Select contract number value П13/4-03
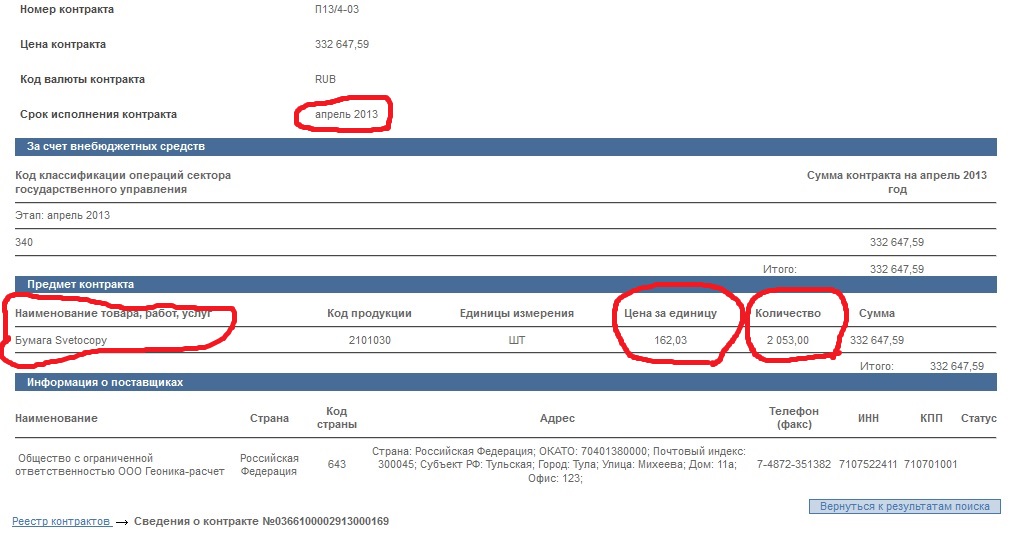This screenshot has width=1013, height=535. coord(338,9)
